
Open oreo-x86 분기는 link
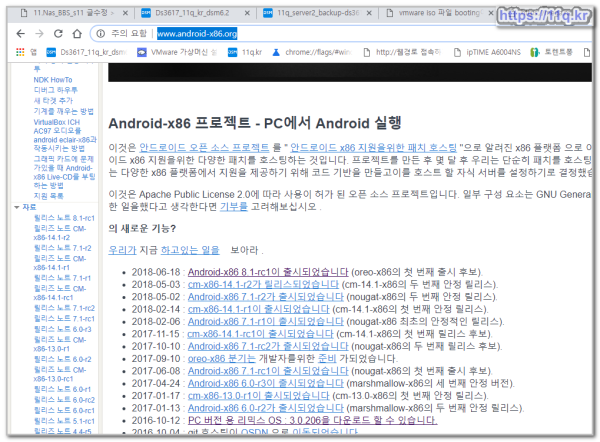click(x=222, y=359)
